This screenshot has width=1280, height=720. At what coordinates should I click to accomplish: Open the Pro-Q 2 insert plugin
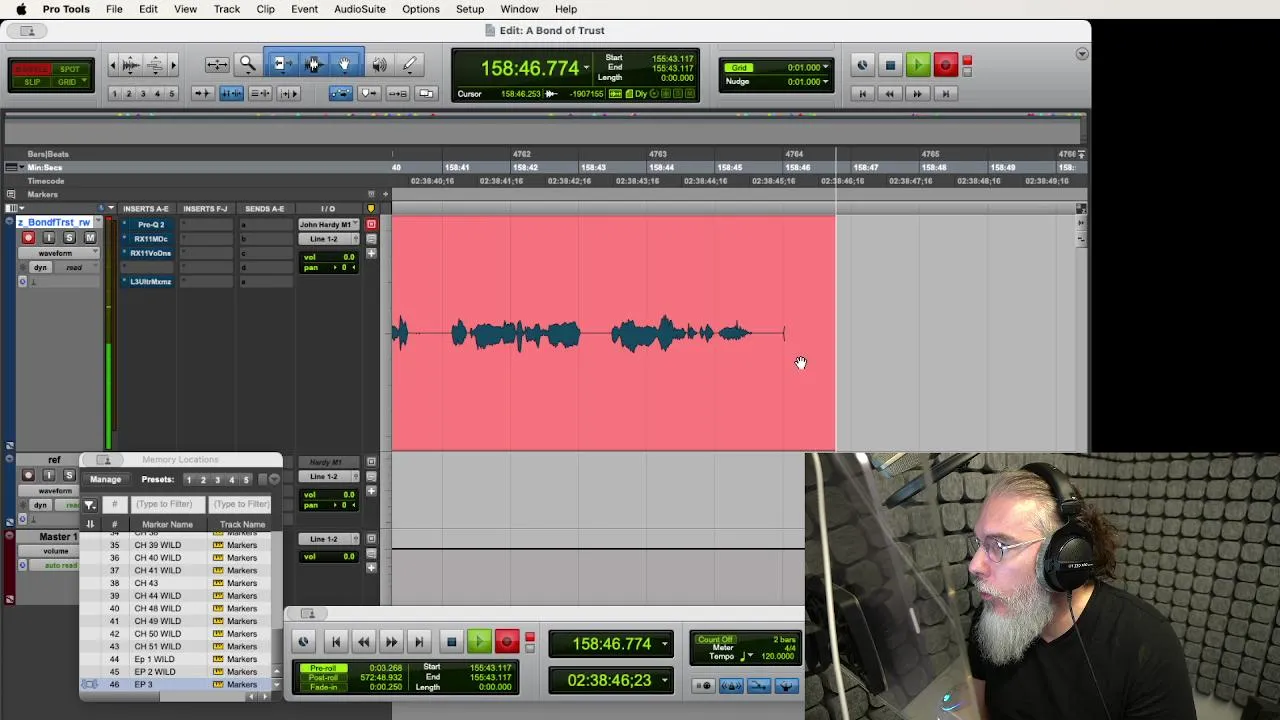[x=151, y=224]
